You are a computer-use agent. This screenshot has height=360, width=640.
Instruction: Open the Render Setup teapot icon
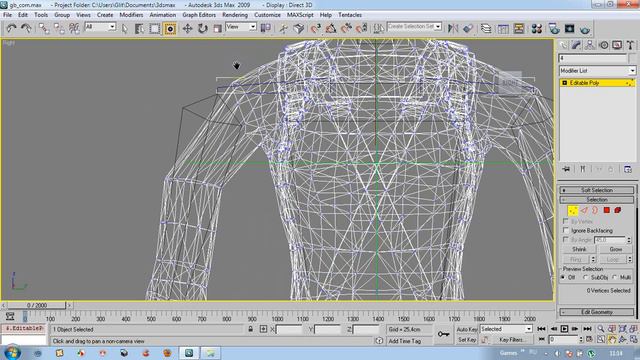coord(554,28)
